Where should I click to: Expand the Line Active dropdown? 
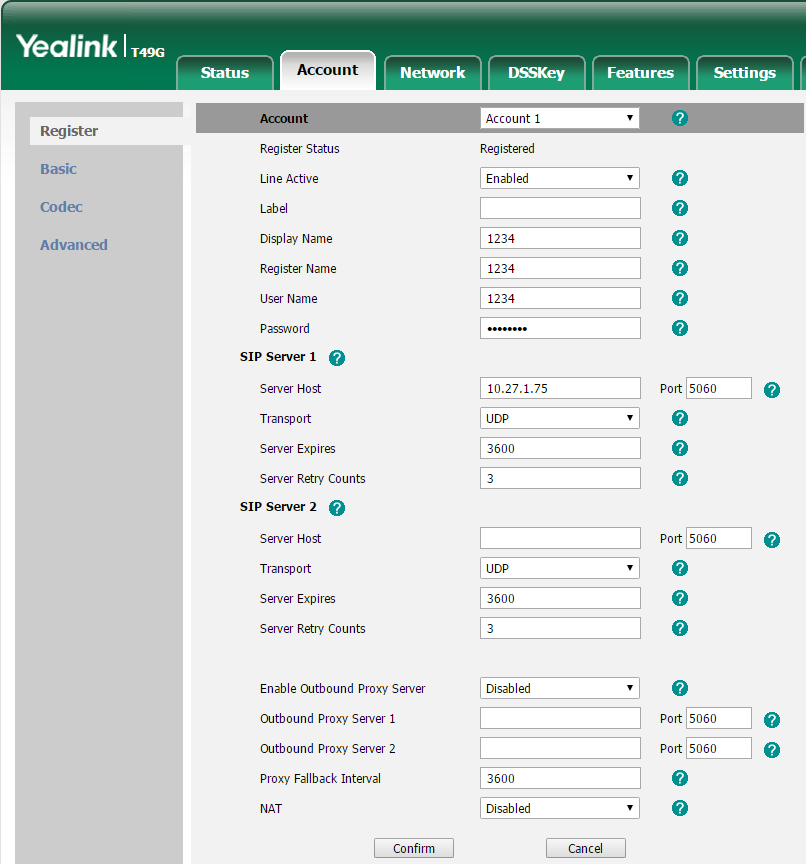point(559,178)
